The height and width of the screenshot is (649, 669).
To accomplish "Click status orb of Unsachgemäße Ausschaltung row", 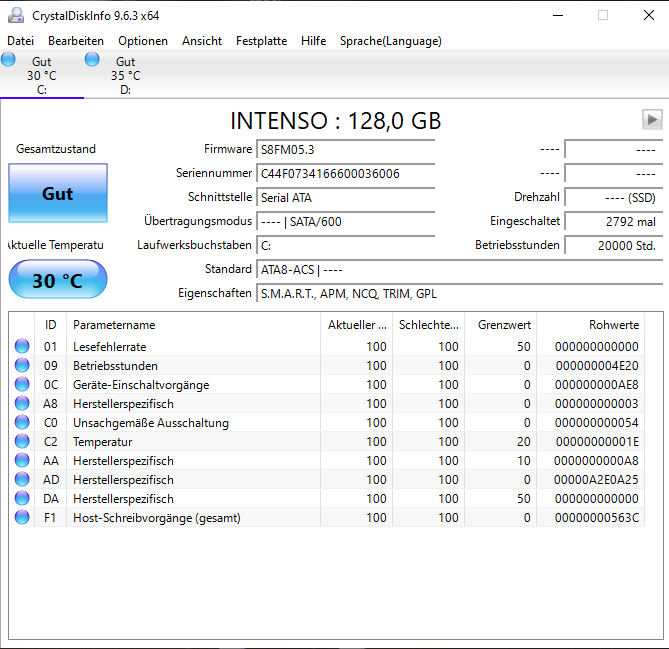I will click(22, 422).
